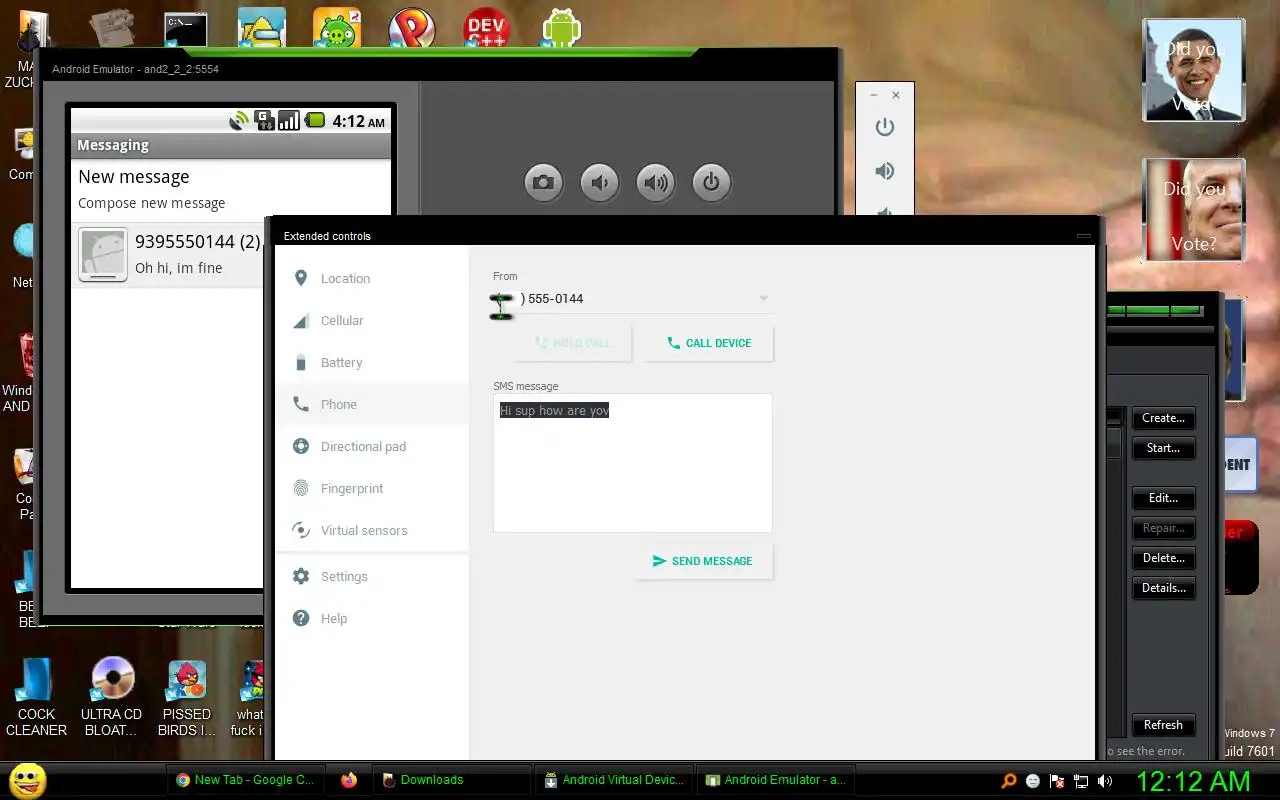The image size is (1280, 800).
Task: Click the HOLD CALL button
Action: [572, 343]
